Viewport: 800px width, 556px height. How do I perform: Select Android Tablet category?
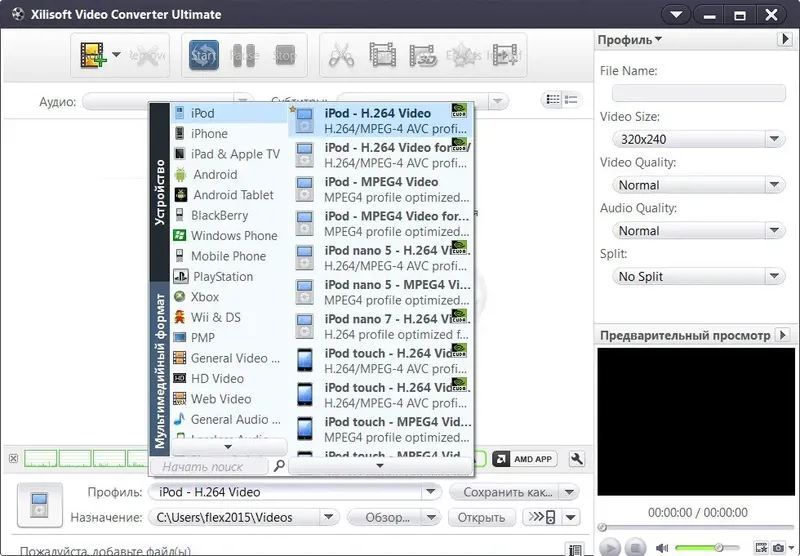click(x=229, y=195)
